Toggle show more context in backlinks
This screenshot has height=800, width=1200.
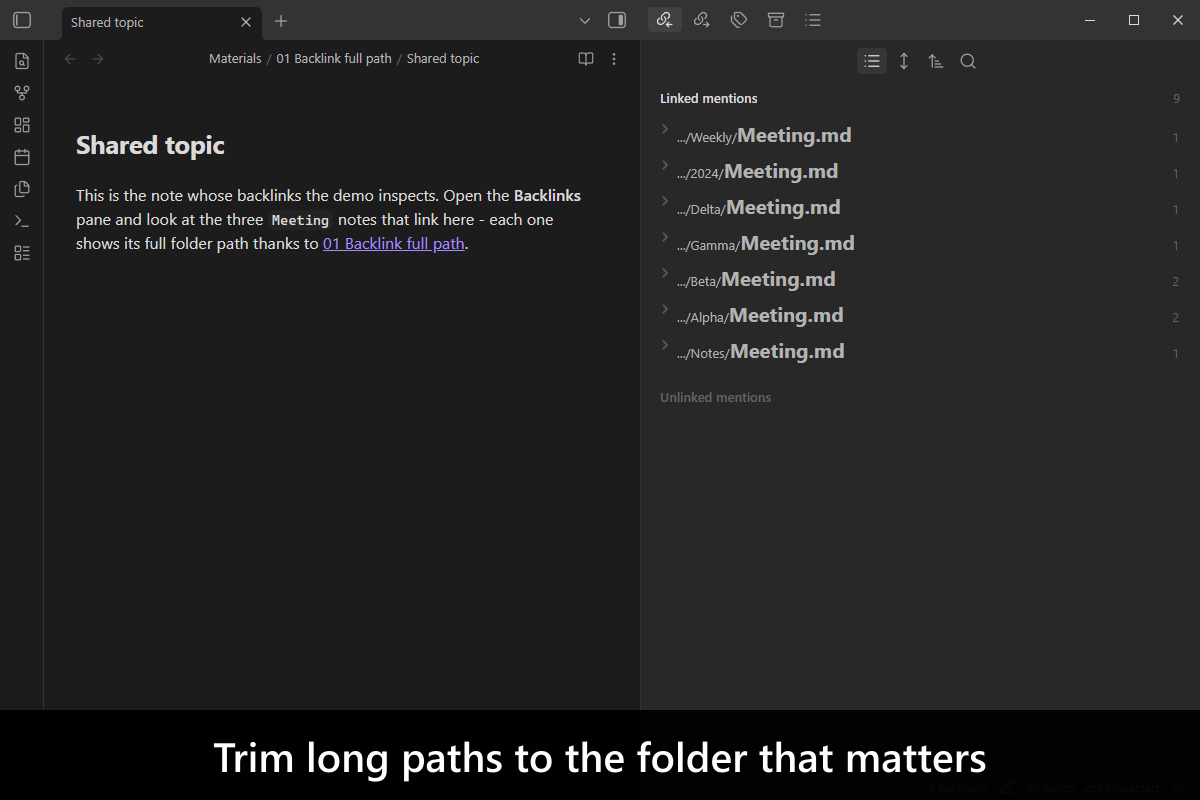click(904, 61)
